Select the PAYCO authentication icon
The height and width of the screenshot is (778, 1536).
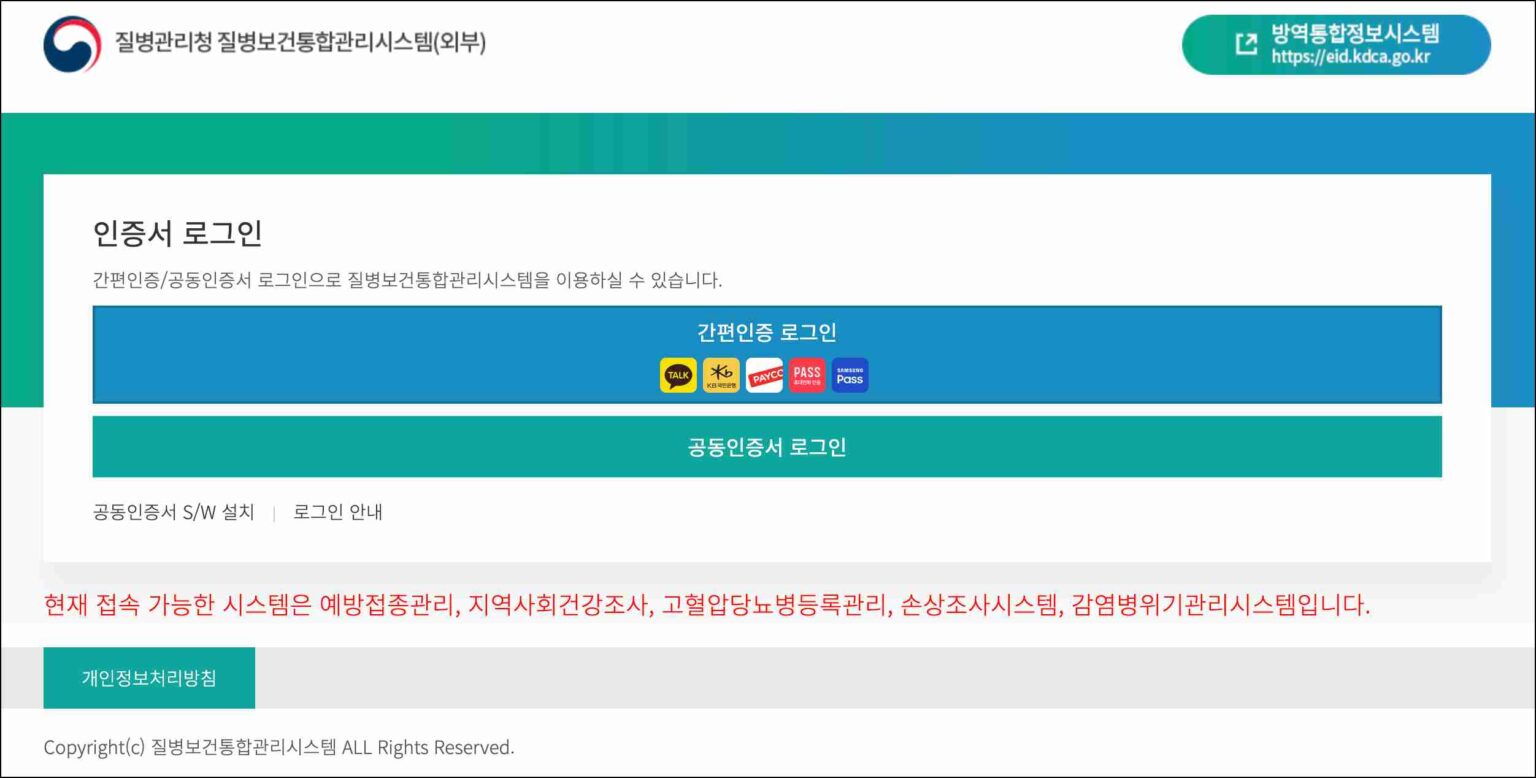[x=764, y=374]
